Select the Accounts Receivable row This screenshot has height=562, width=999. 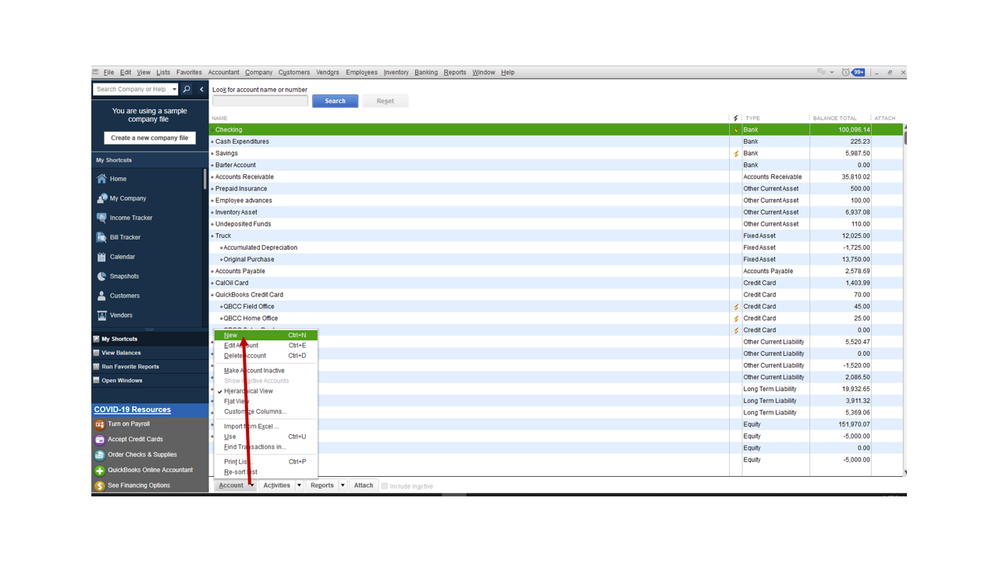pyautogui.click(x=556, y=177)
